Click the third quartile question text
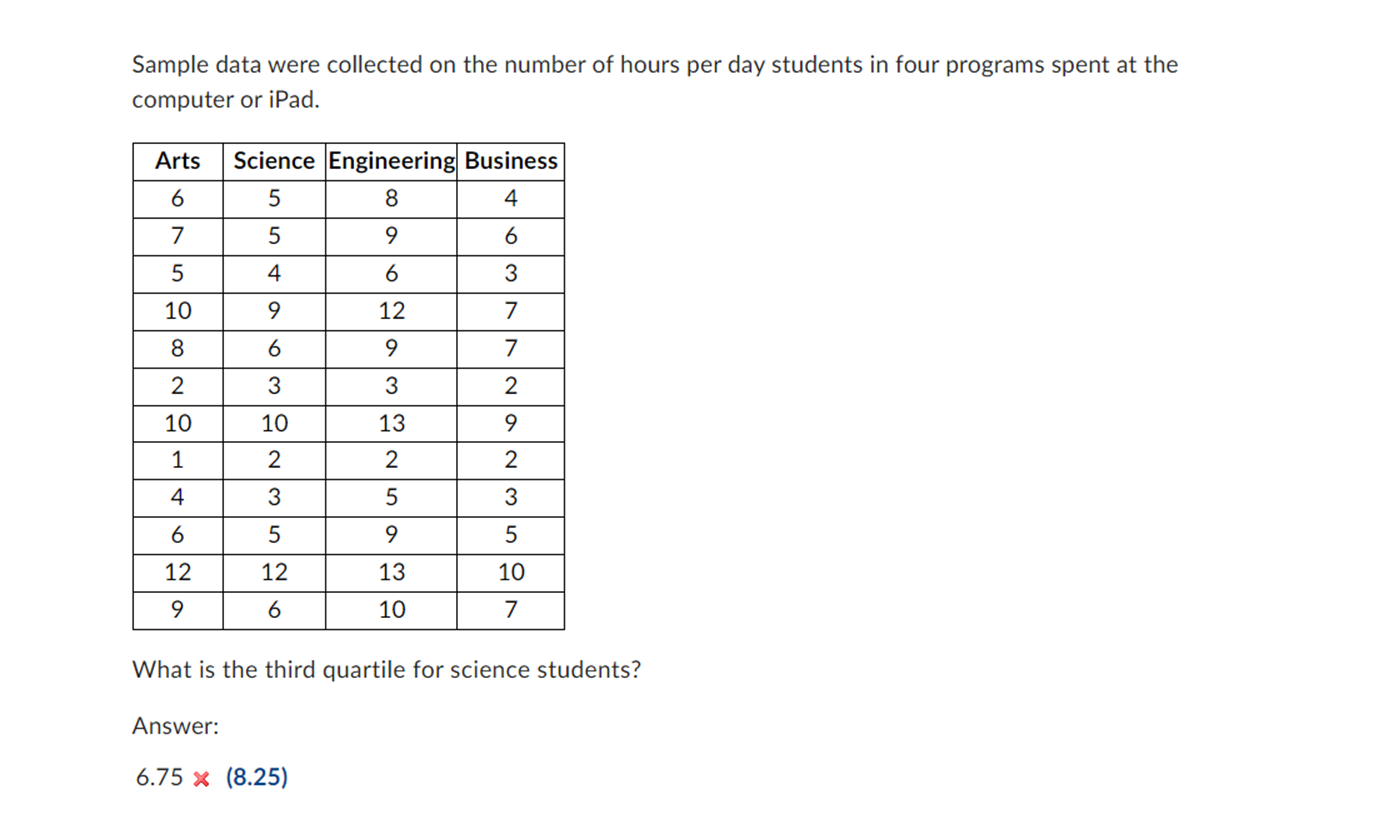1379x819 pixels. tap(386, 669)
